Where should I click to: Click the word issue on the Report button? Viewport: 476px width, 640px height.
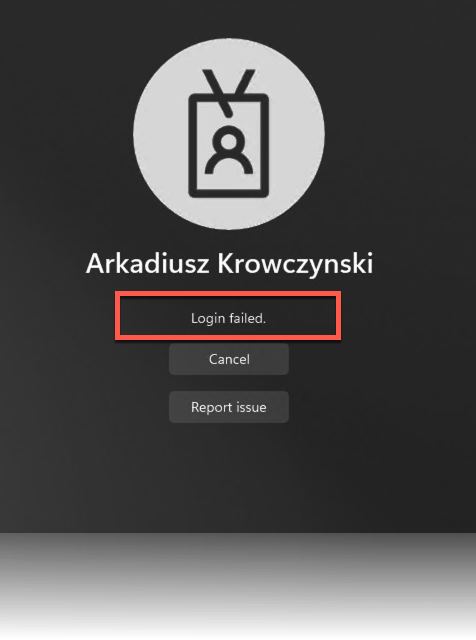point(250,407)
